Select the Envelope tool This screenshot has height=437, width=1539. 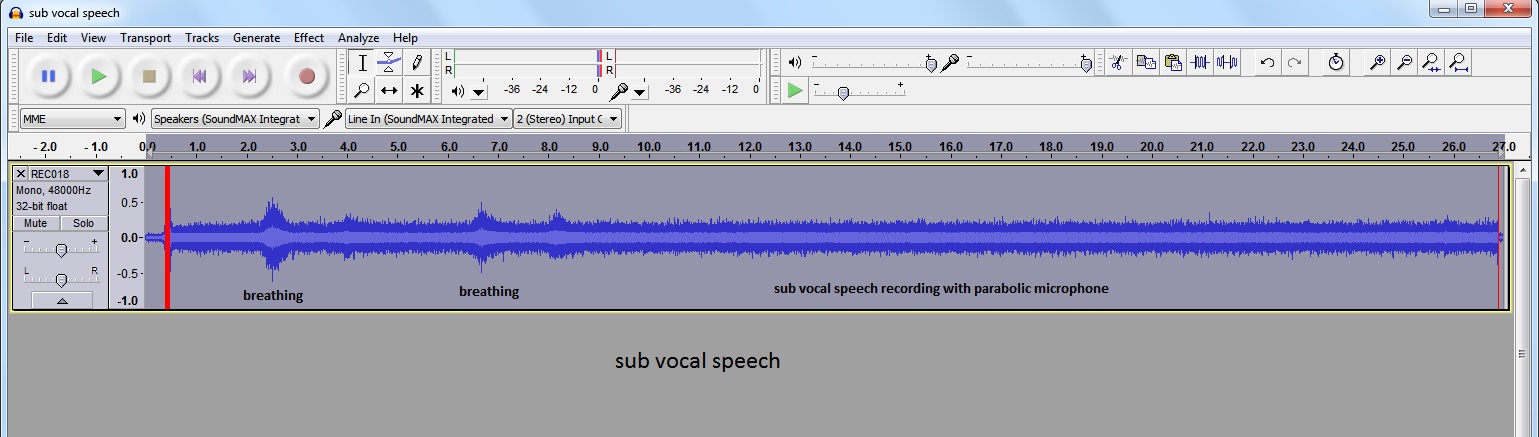click(389, 63)
